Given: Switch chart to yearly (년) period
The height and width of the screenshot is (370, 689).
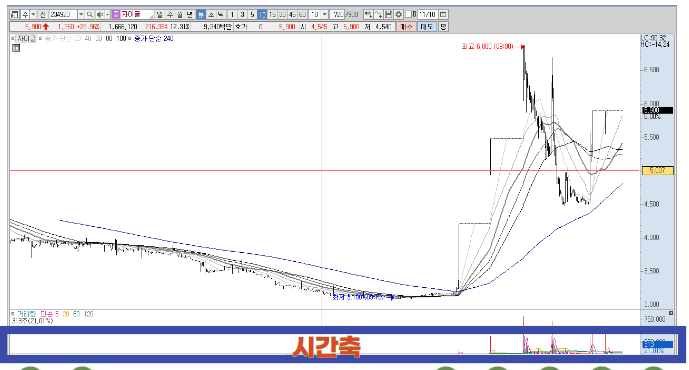Looking at the screenshot, I should (x=189, y=15).
